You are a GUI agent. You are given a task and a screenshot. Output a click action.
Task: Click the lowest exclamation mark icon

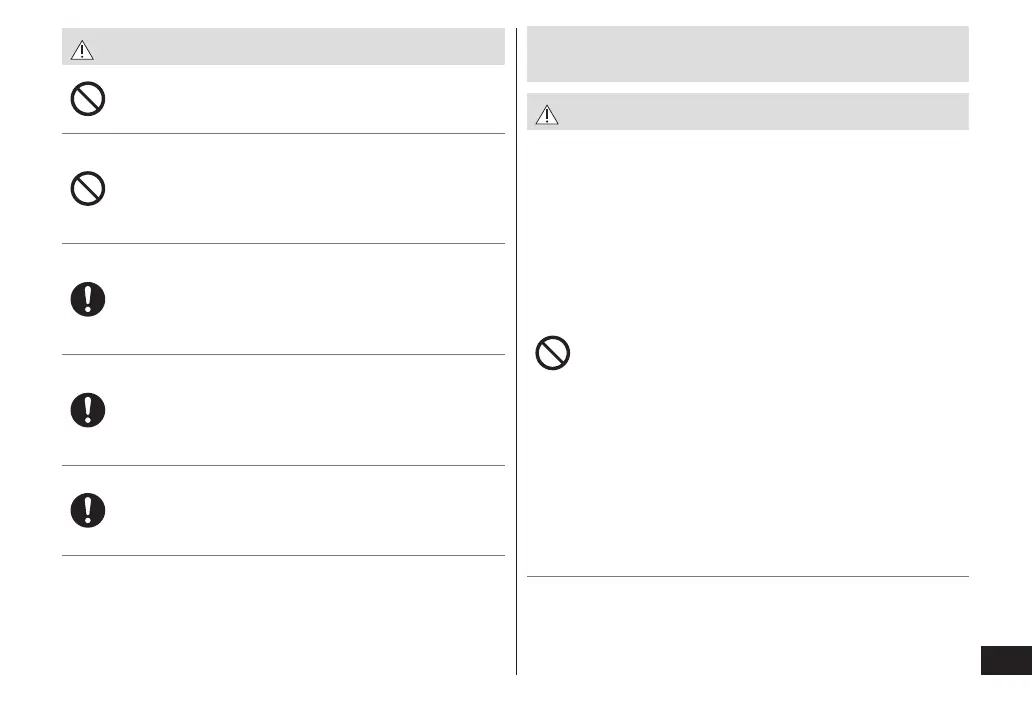(x=88, y=510)
